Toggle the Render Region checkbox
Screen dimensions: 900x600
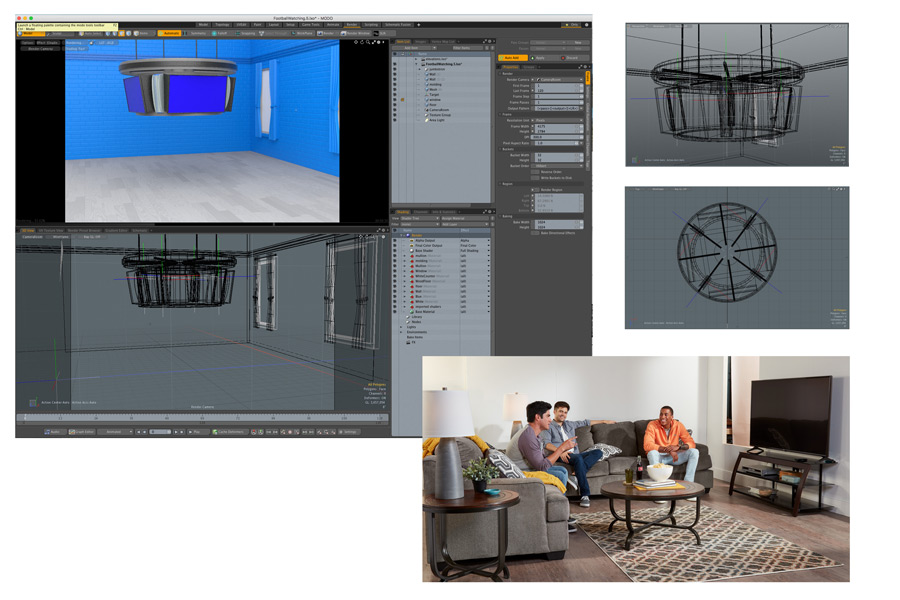point(535,189)
